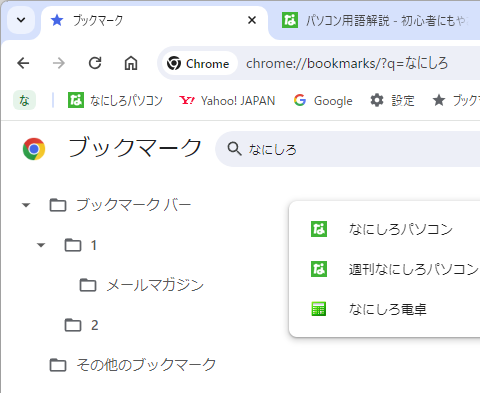Image resolution: width=480 pixels, height=393 pixels.
Task: Select 週刊なにしろパソコン search result
Action: click(x=384, y=269)
